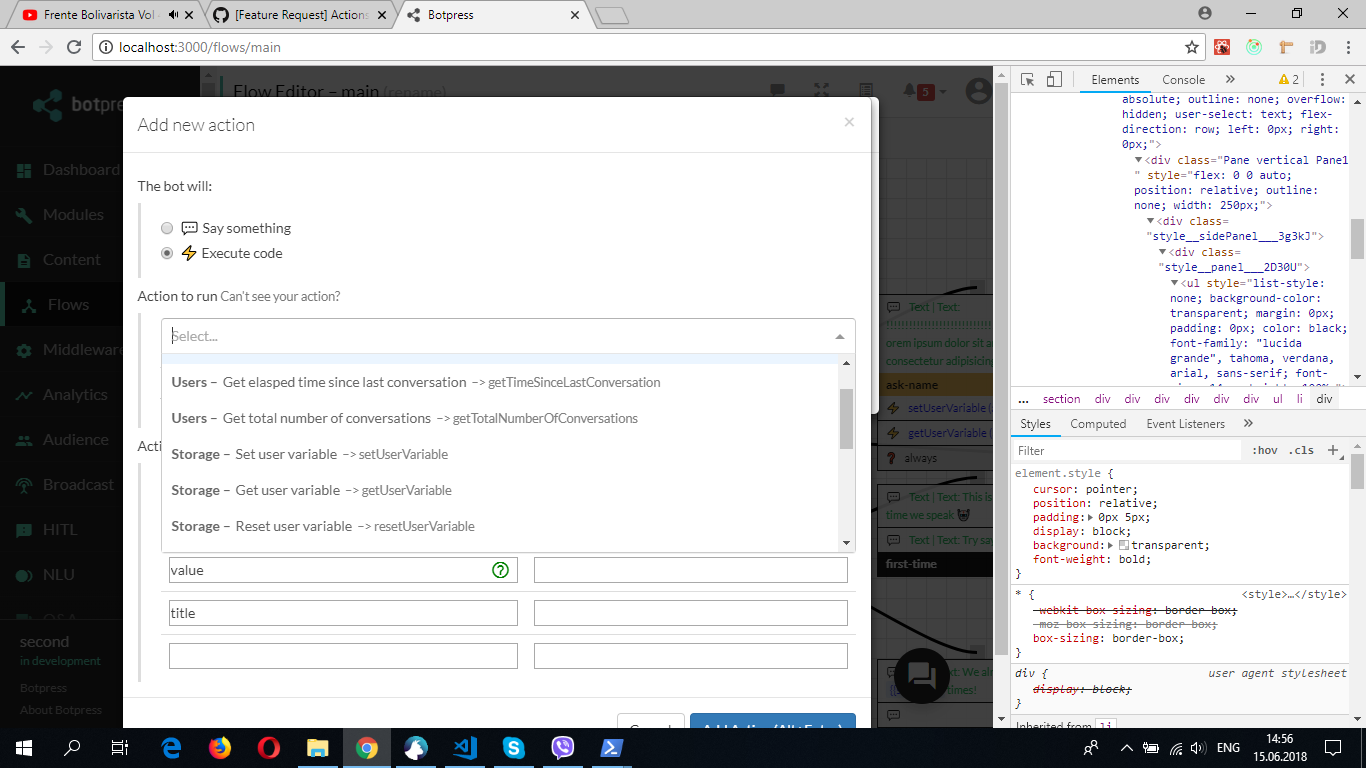The image size is (1366, 768).
Task: Click the Analytics sidebar icon
Action: (x=24, y=394)
